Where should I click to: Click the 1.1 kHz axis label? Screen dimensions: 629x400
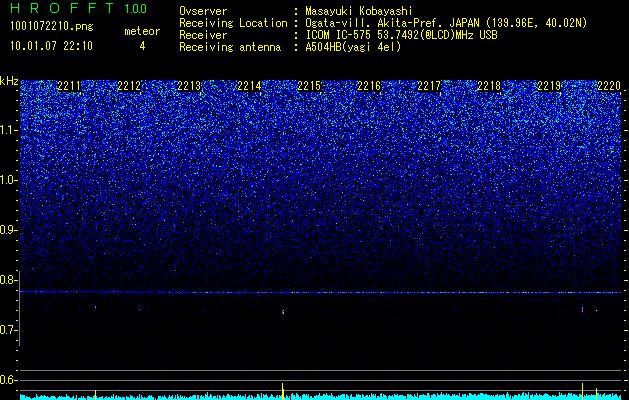[x=8, y=130]
